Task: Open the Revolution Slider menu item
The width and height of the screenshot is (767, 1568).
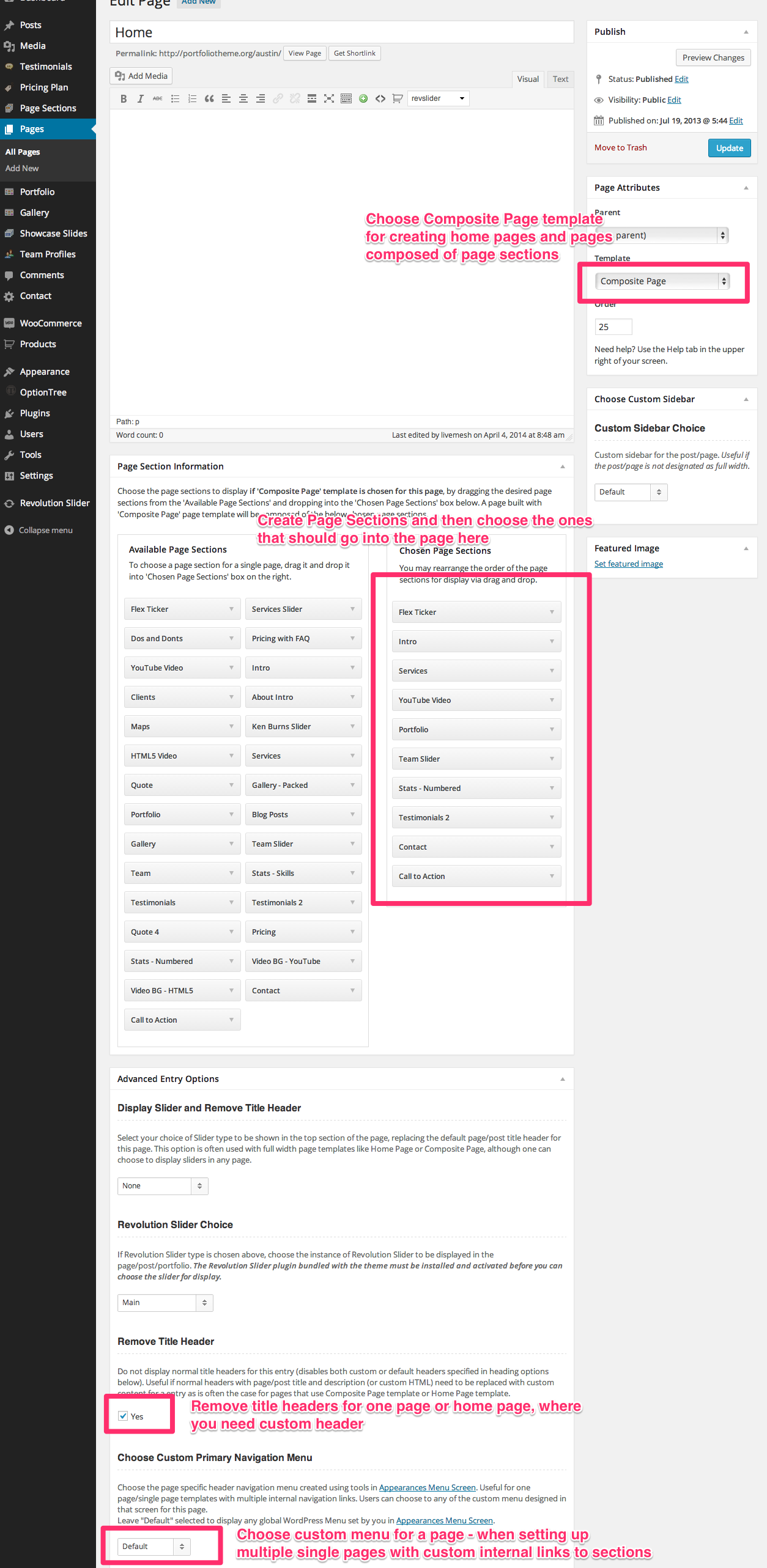Action: pyautogui.click(x=54, y=503)
